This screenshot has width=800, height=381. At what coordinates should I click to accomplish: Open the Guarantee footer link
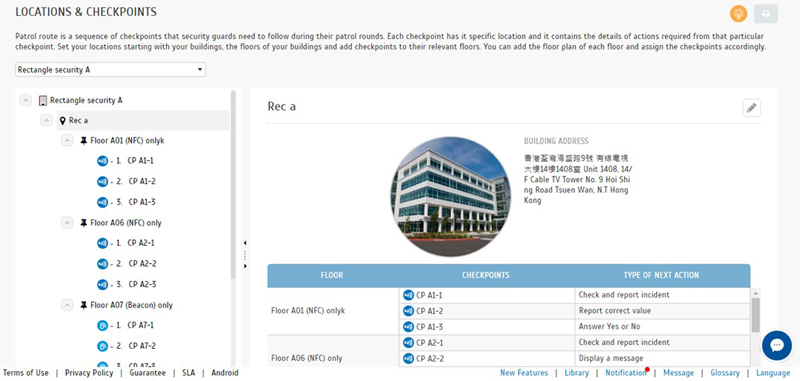(x=147, y=373)
